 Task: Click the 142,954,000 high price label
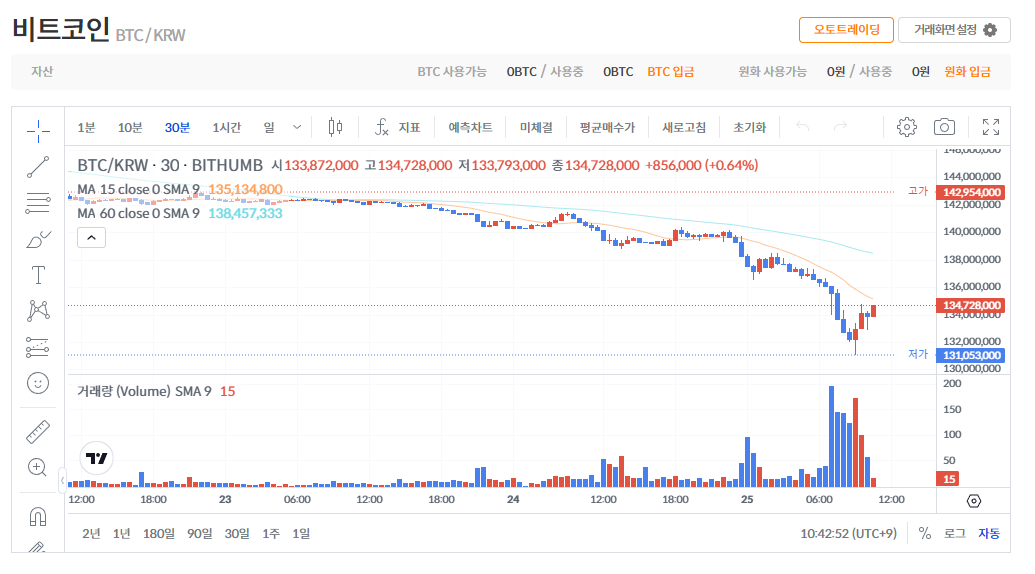[972, 193]
